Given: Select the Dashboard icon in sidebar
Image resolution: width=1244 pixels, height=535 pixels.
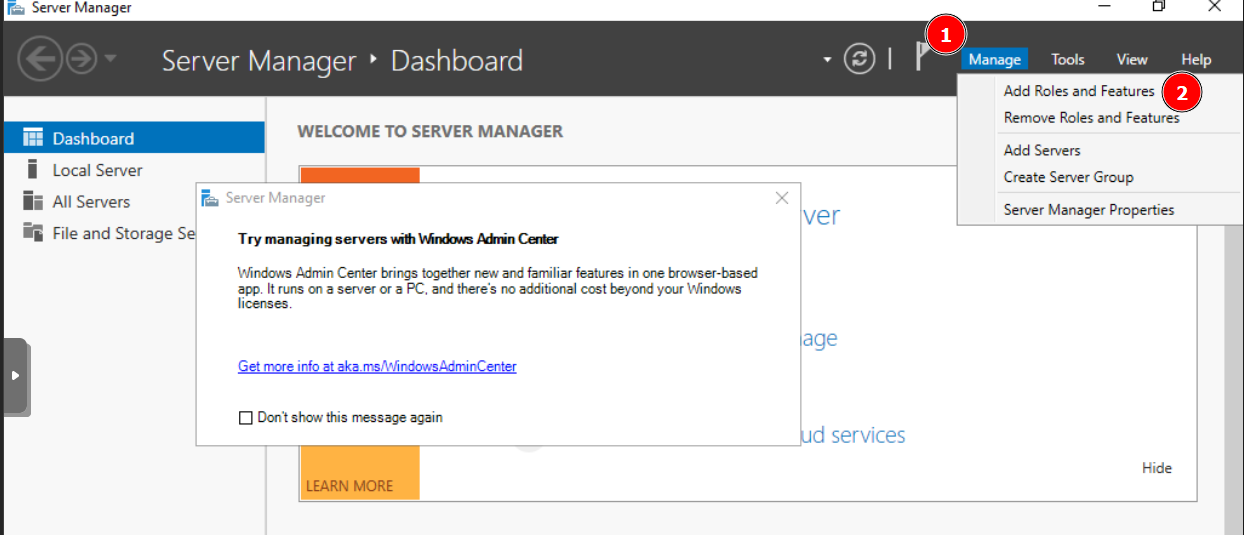Looking at the screenshot, I should pyautogui.click(x=33, y=138).
